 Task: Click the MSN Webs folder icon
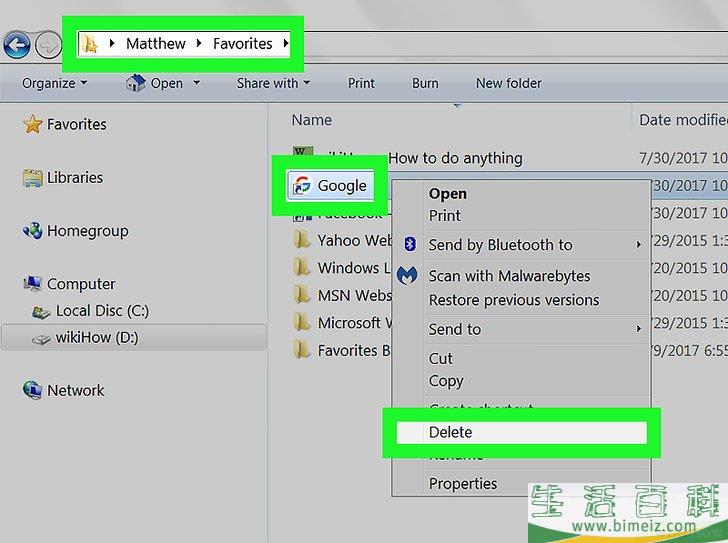click(x=302, y=295)
